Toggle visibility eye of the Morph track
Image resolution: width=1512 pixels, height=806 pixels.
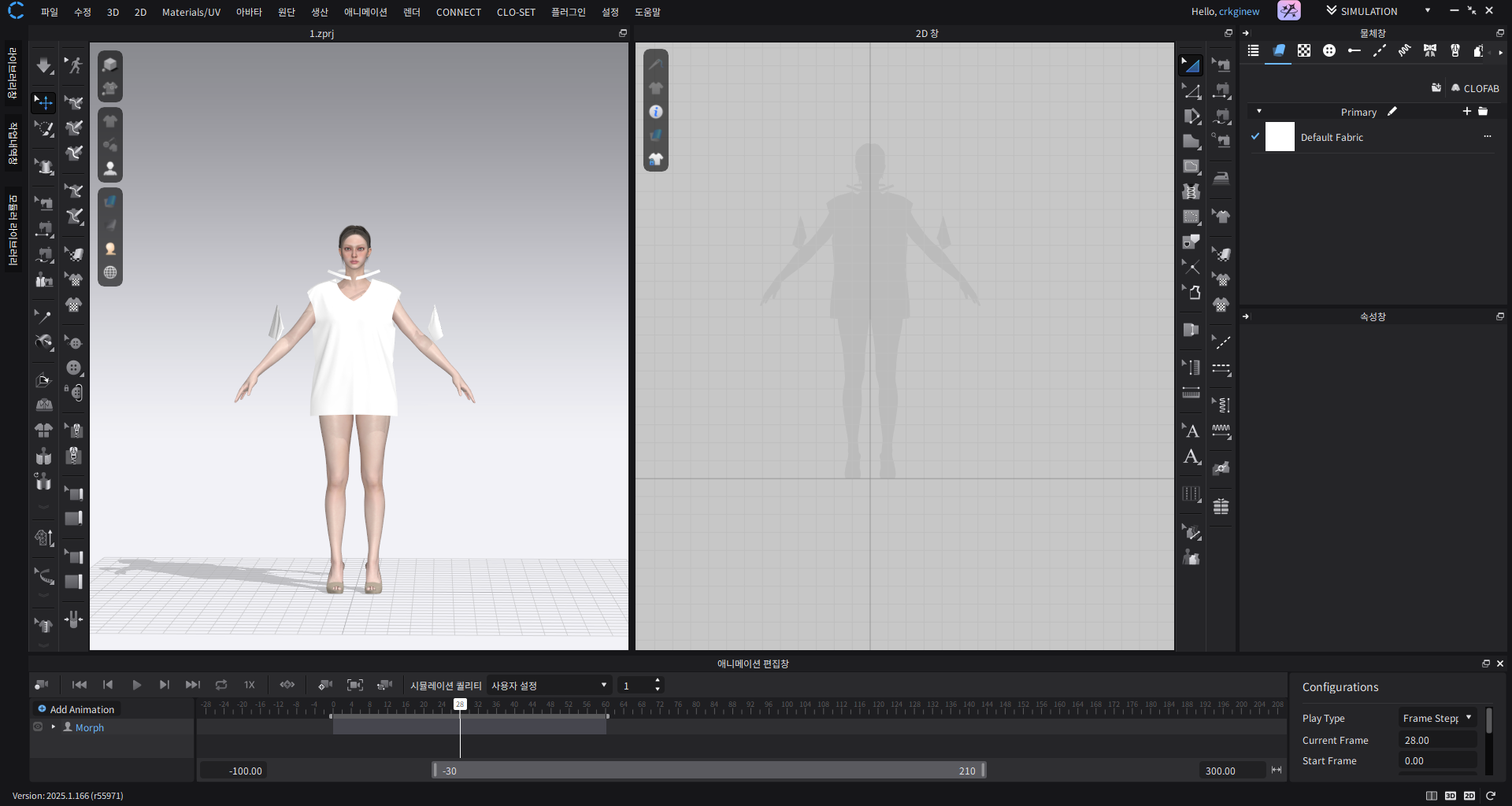pyautogui.click(x=38, y=727)
